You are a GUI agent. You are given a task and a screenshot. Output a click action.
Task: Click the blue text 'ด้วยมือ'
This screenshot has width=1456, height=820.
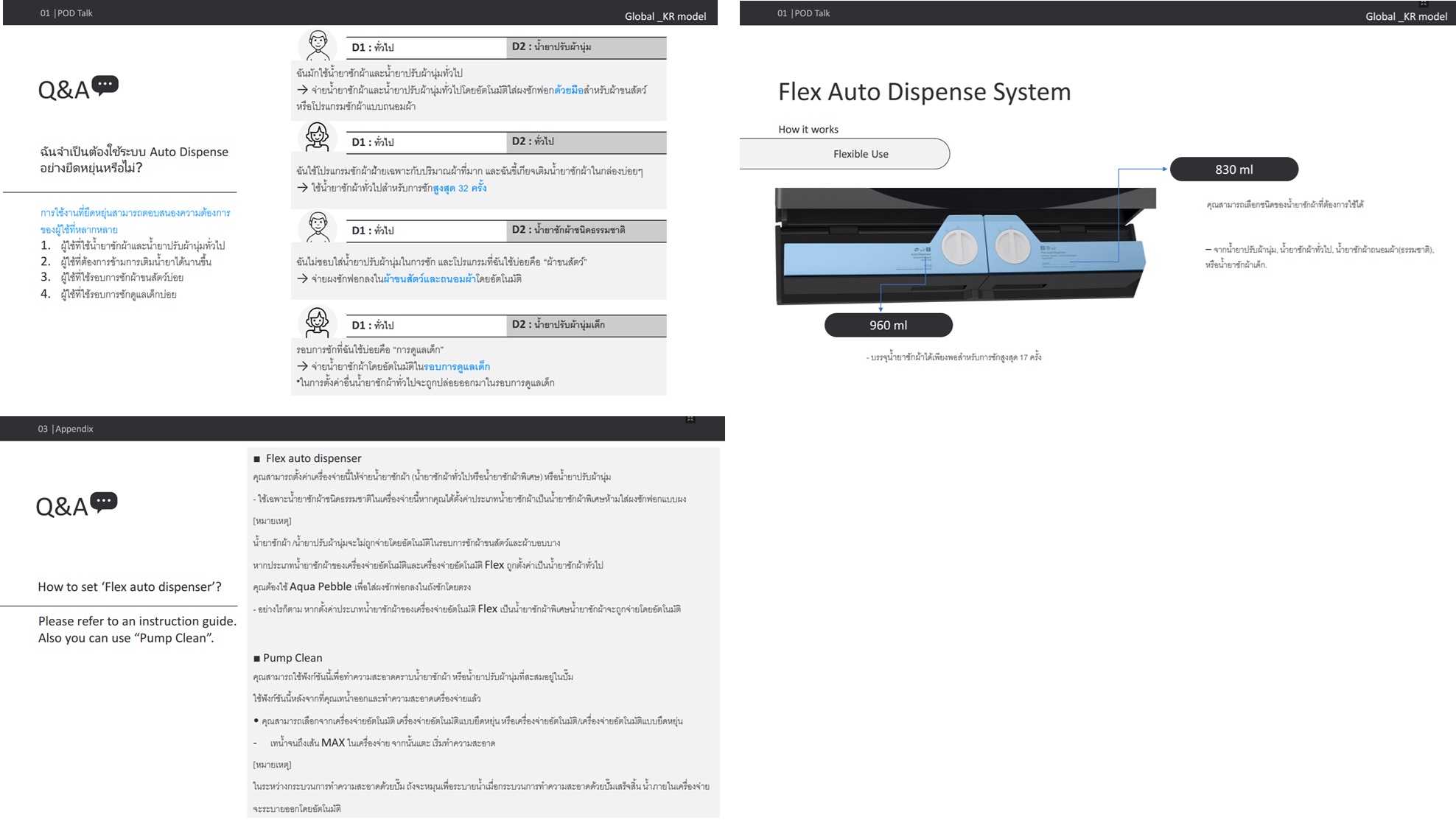(568, 90)
